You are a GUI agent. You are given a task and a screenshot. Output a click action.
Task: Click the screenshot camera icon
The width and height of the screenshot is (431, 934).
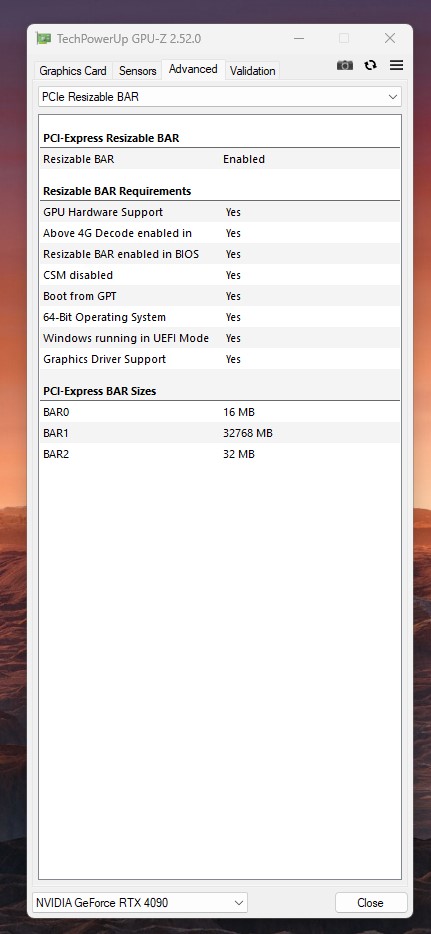pos(345,66)
